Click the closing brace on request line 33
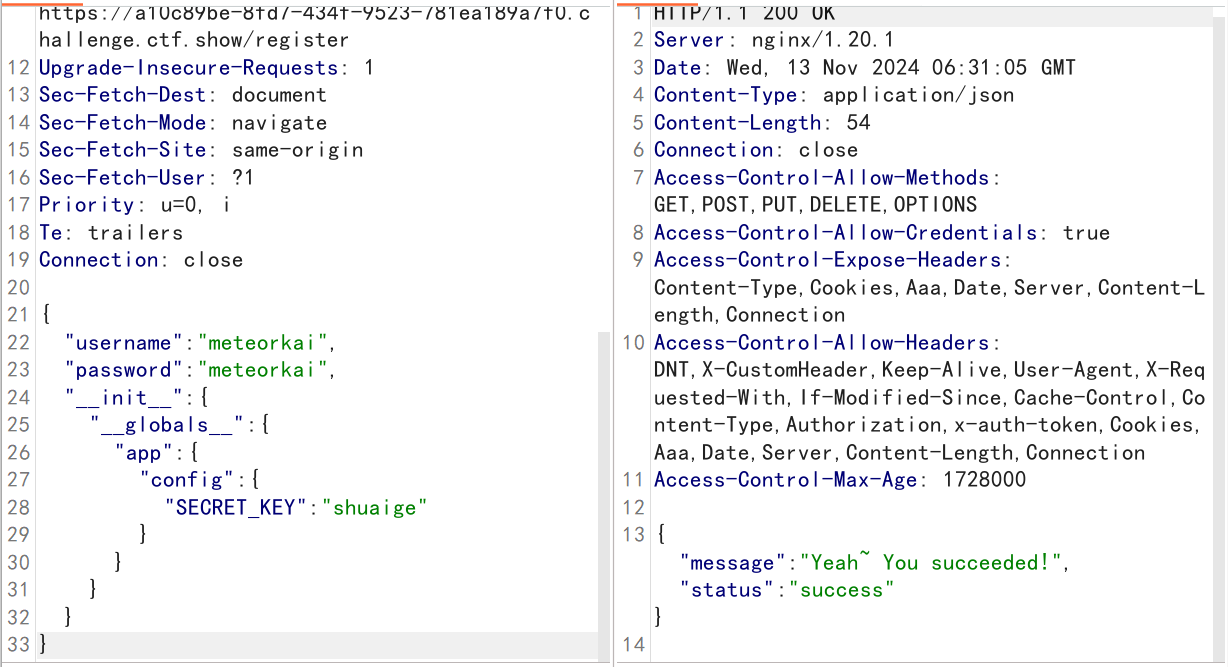The height and width of the screenshot is (667, 1228). pyautogui.click(x=43, y=645)
